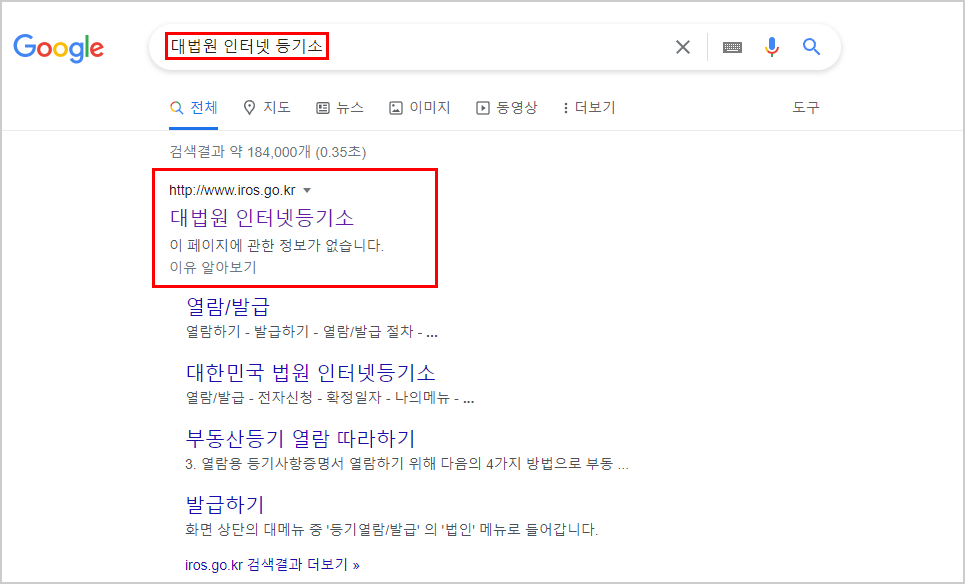Screen dimensions: 965x584
Task: Open the dropdown arrow beside iros.go.kr
Action: point(308,189)
